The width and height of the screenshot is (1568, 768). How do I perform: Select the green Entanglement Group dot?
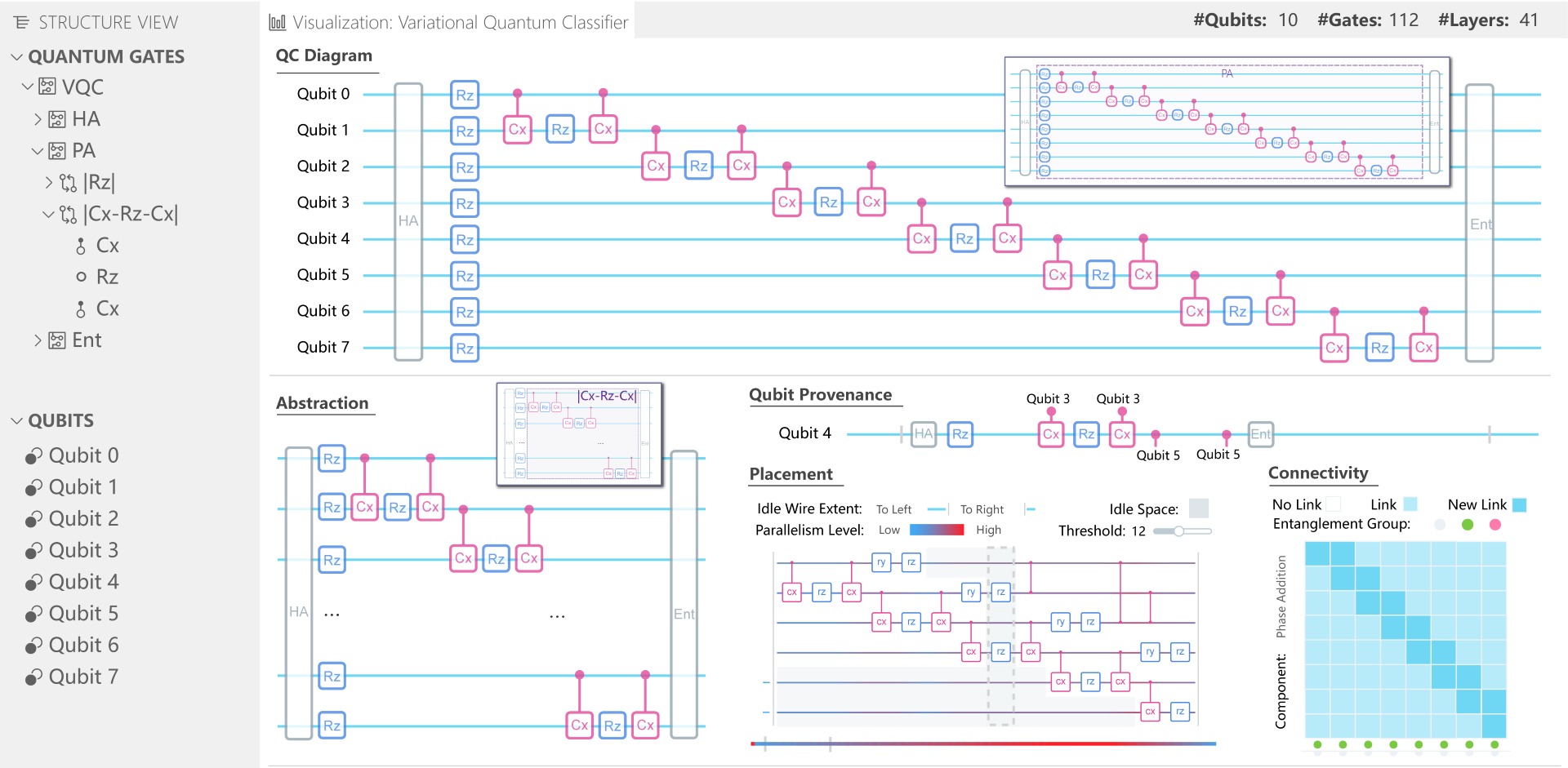[1468, 525]
